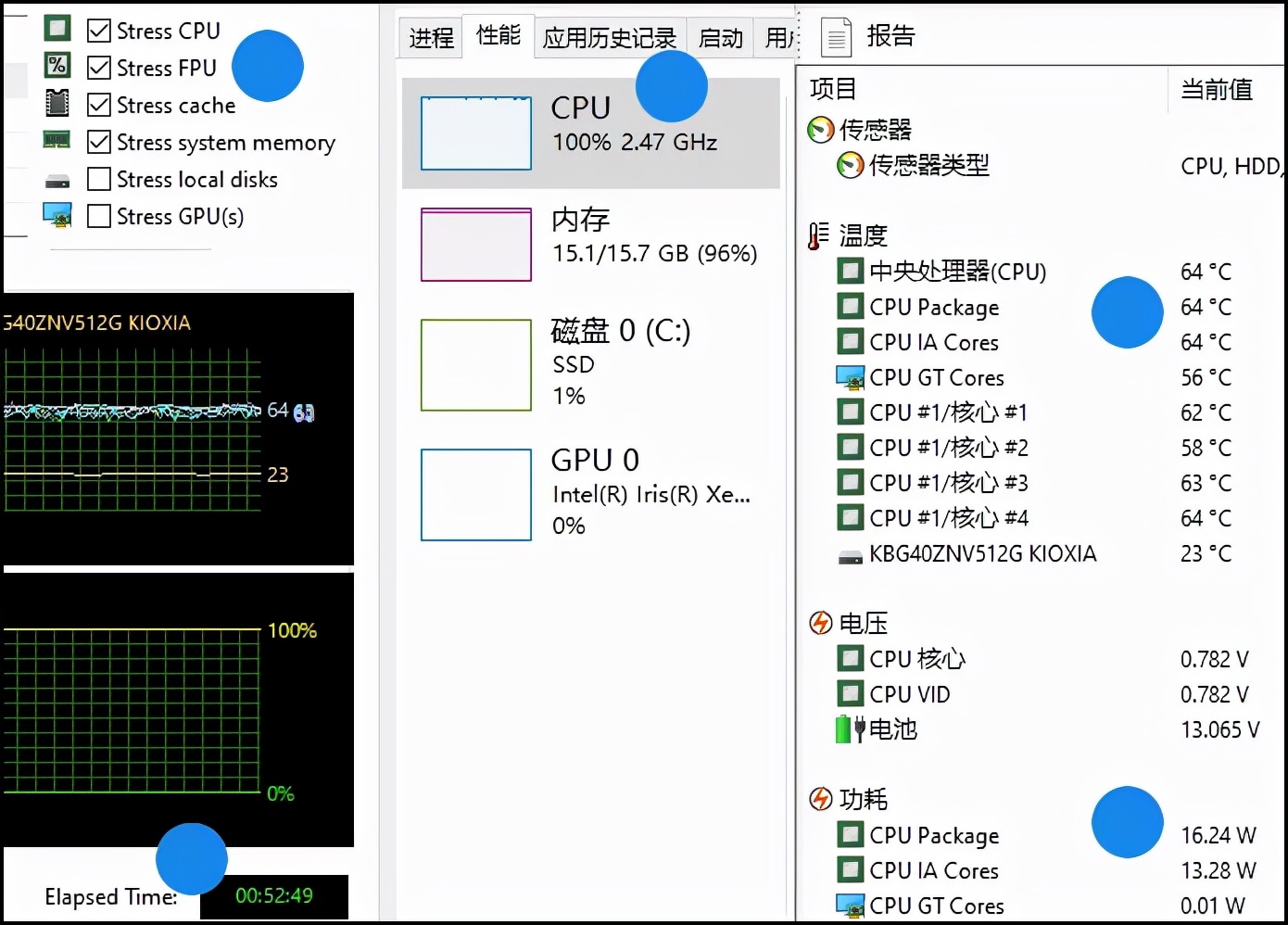Screen dimensions: 1288x925
Task: Click the Elapsed Time counter 00:52:49
Action: 273,896
